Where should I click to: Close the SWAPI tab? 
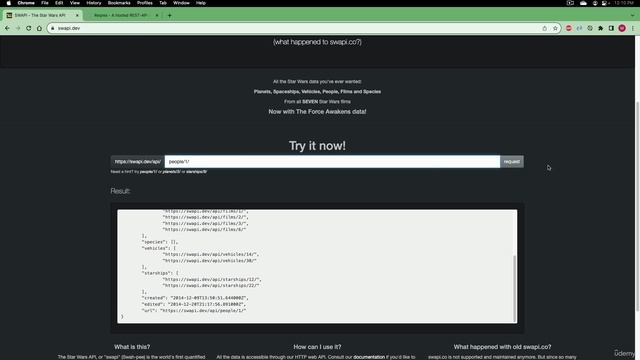pyautogui.click(x=77, y=16)
